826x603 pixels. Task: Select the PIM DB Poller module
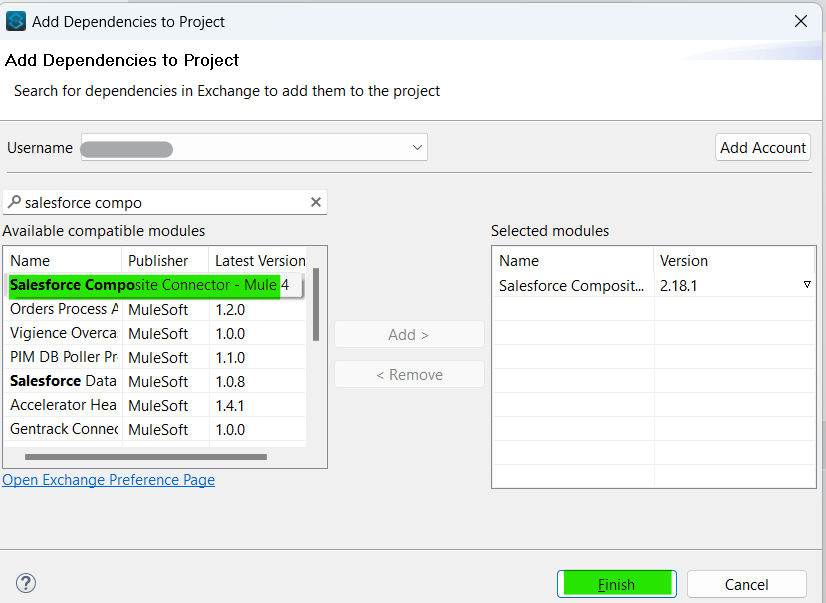pos(64,357)
